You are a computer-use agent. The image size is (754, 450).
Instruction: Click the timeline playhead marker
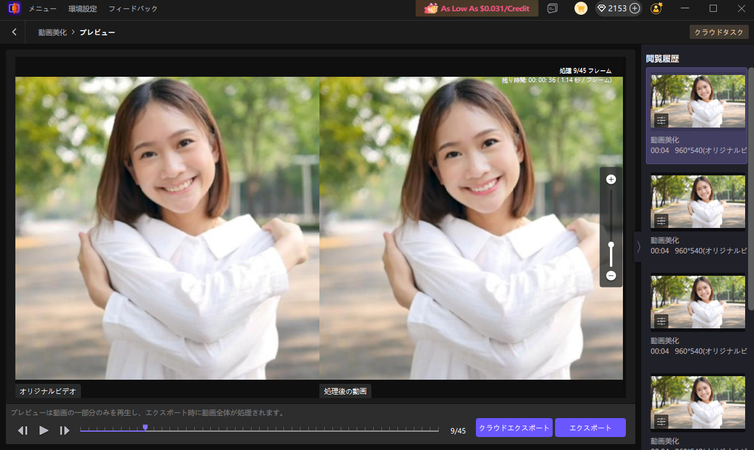(x=145, y=427)
